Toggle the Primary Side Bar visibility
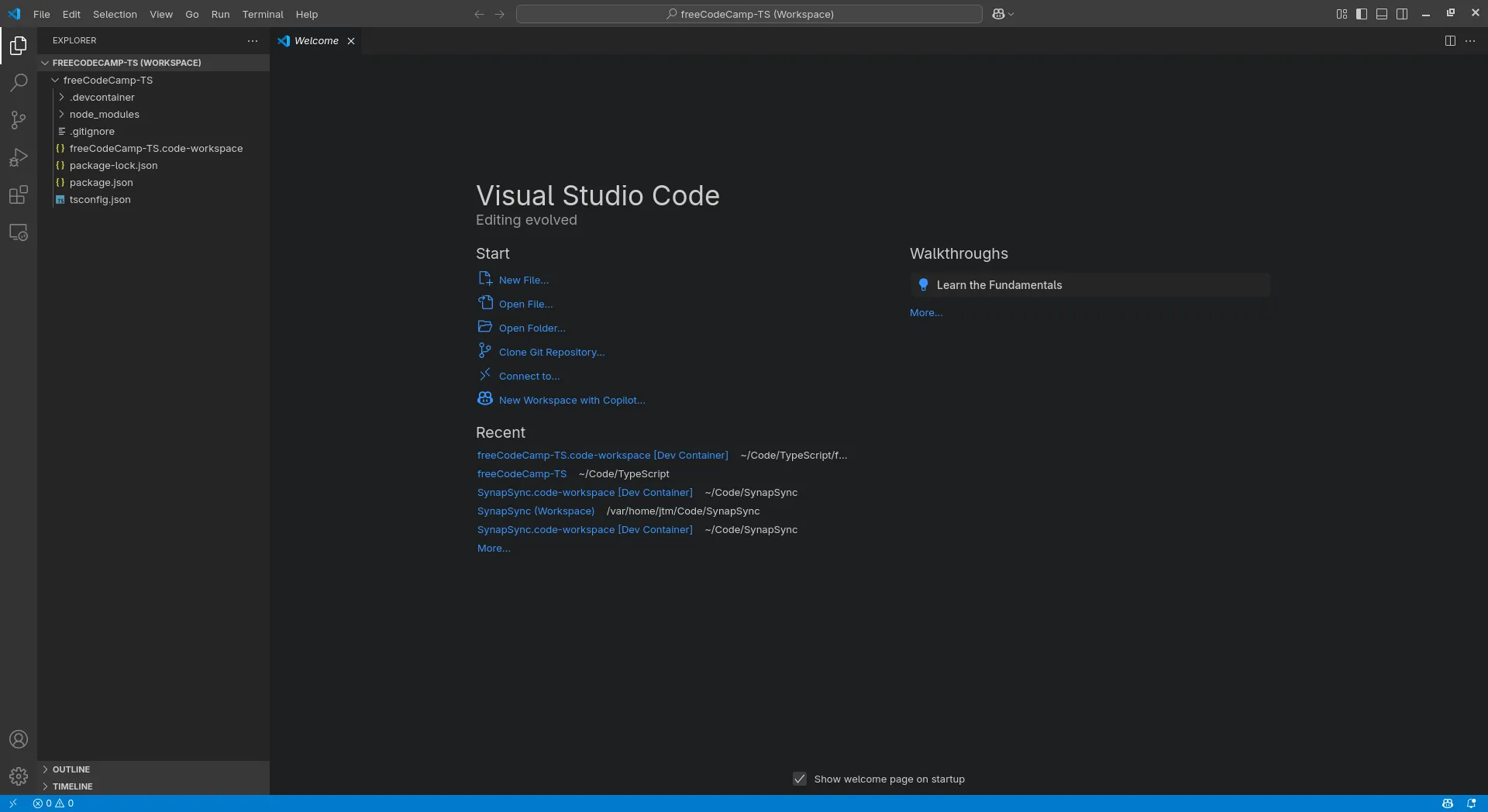Viewport: 1488px width, 812px height. (1362, 13)
